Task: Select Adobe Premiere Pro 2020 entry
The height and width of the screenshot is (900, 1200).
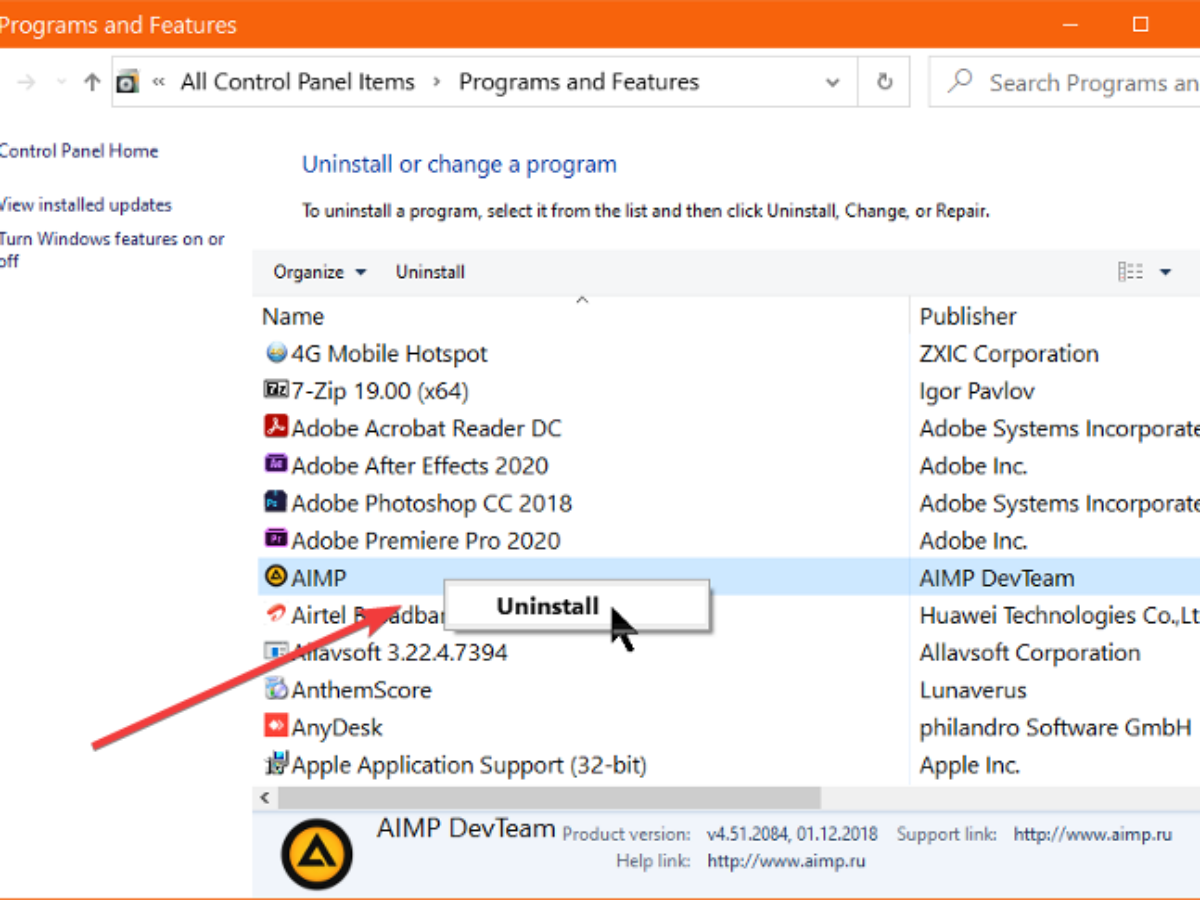Action: [727, 540]
